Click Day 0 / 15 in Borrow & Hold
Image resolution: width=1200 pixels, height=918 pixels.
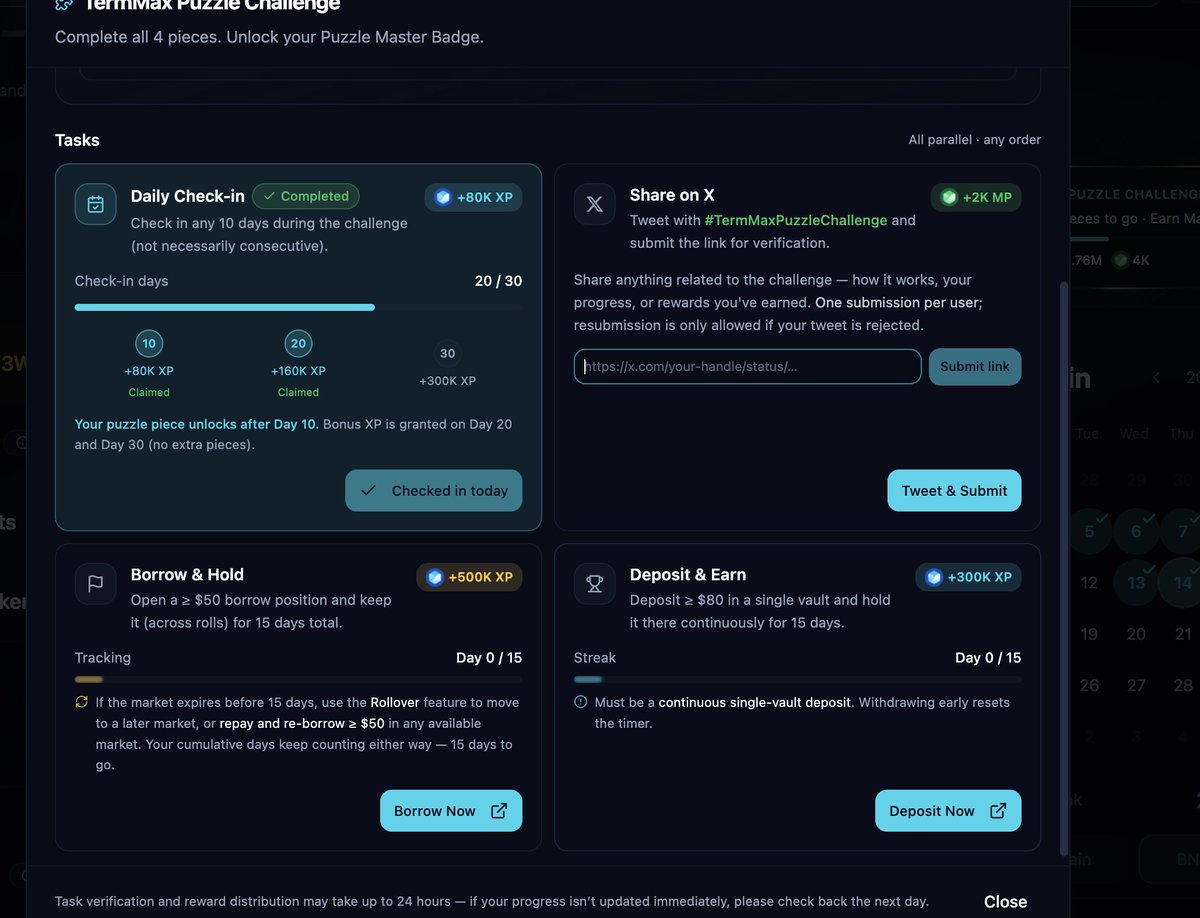click(x=489, y=658)
